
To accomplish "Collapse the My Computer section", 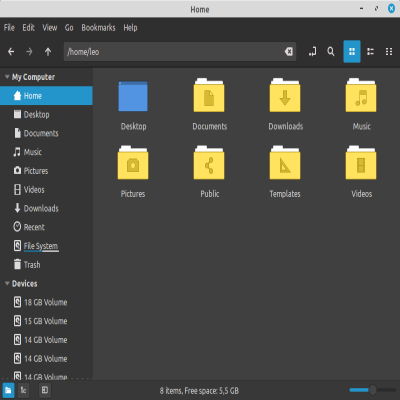I will click(x=7, y=77).
